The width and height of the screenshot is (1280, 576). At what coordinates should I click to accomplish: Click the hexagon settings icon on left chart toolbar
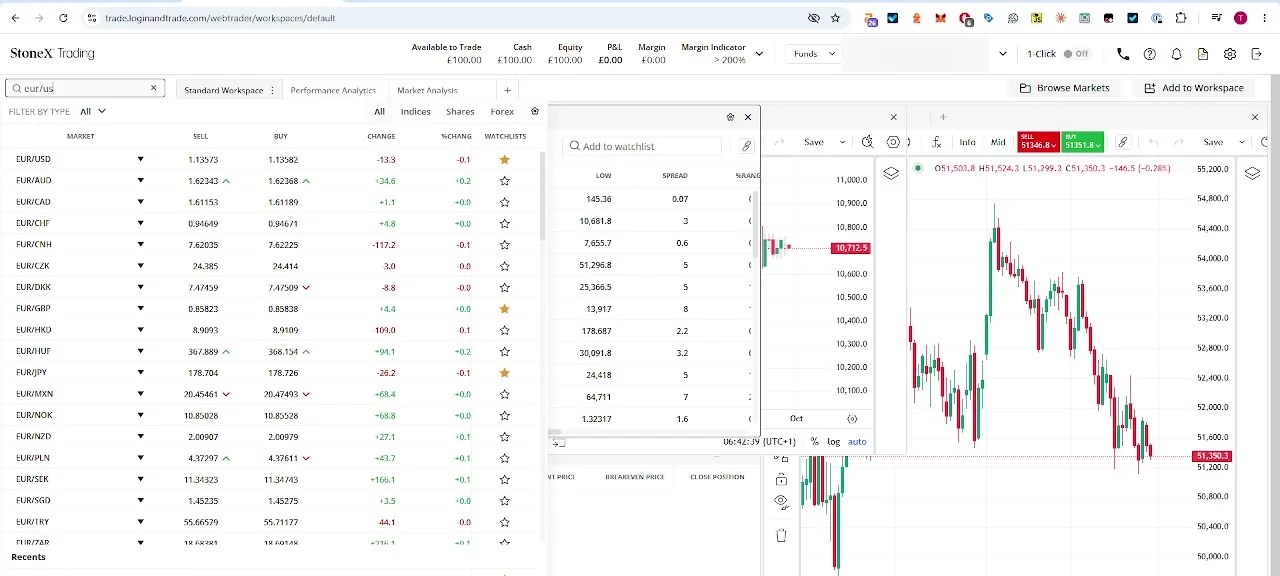pyautogui.click(x=893, y=142)
